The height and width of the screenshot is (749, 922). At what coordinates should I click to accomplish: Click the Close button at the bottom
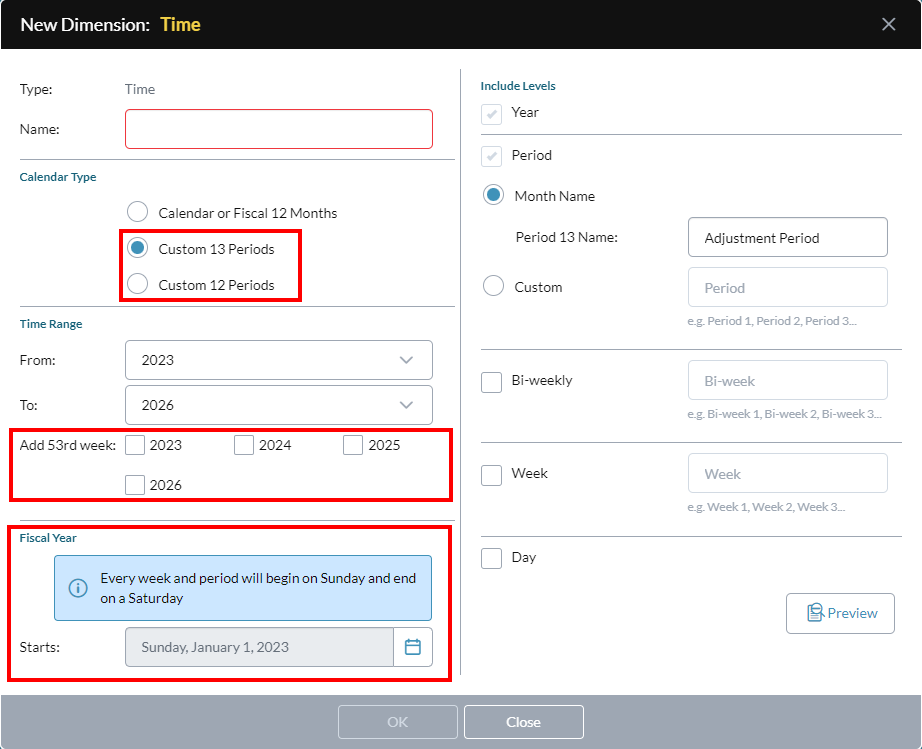point(524,722)
